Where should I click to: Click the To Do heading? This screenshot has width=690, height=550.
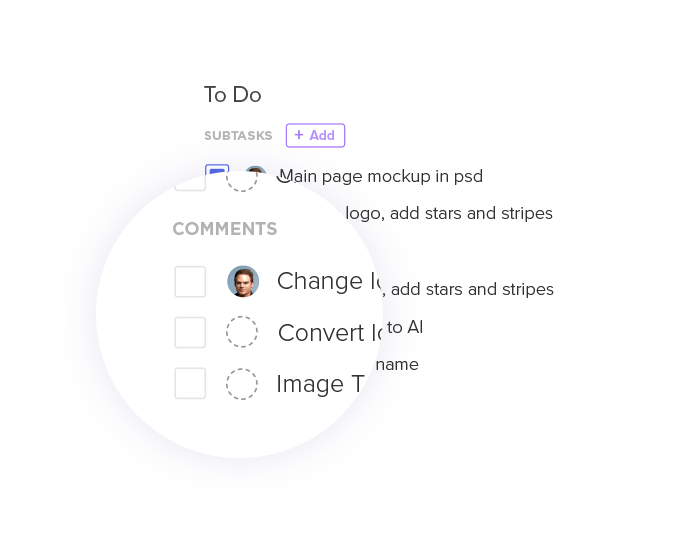(x=232, y=95)
